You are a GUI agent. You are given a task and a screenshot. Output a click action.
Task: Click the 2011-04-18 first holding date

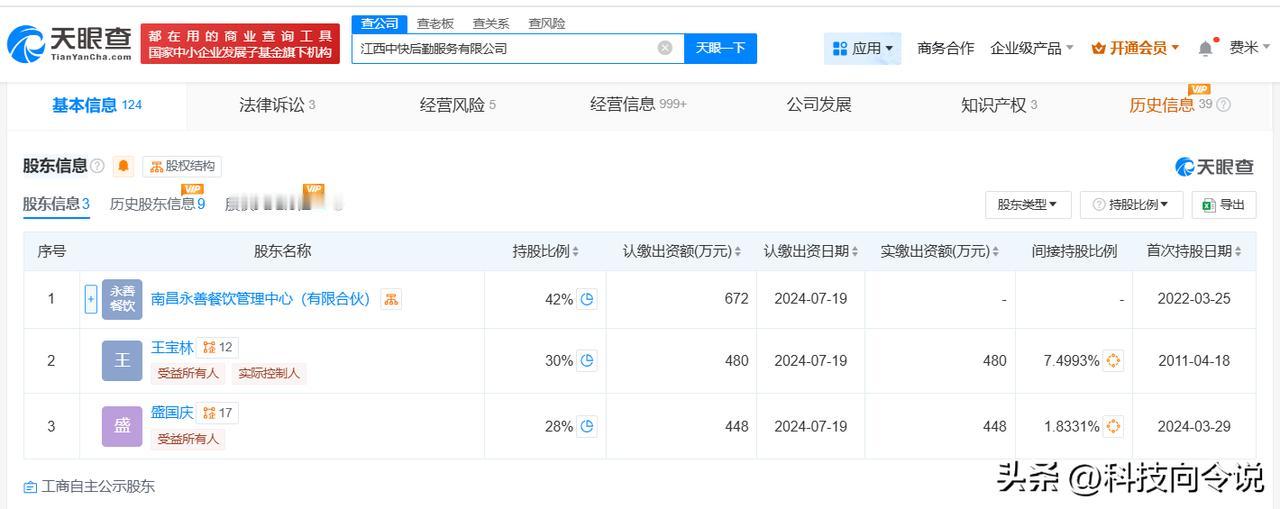[x=1194, y=361]
